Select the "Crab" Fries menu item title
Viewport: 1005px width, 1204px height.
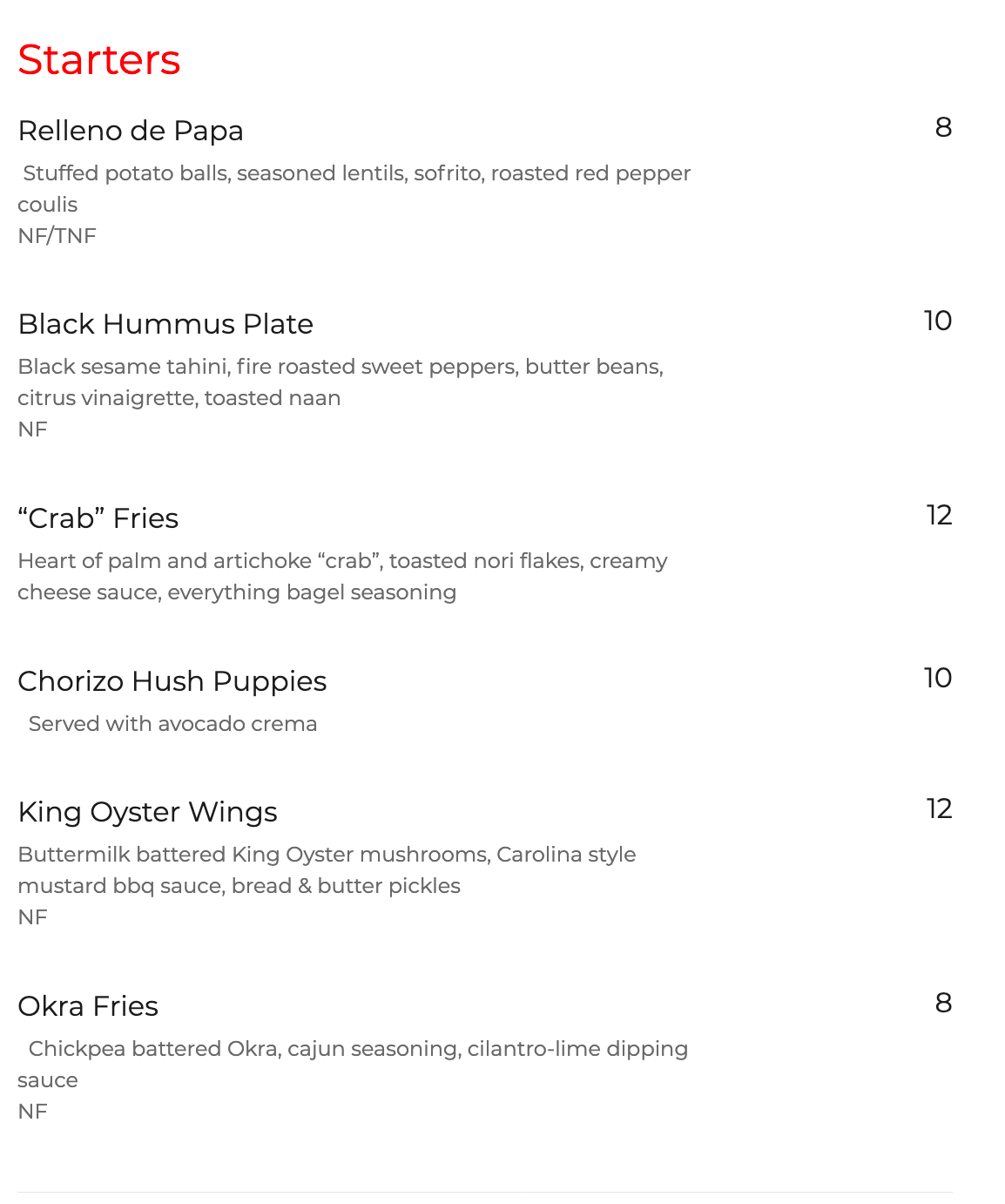click(x=98, y=518)
